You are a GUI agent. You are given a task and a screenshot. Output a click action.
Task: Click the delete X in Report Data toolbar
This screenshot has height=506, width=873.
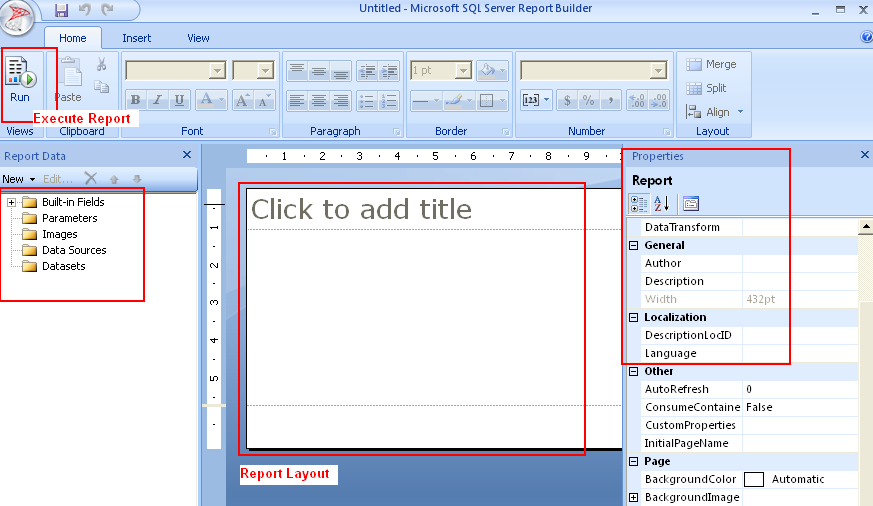click(x=91, y=179)
